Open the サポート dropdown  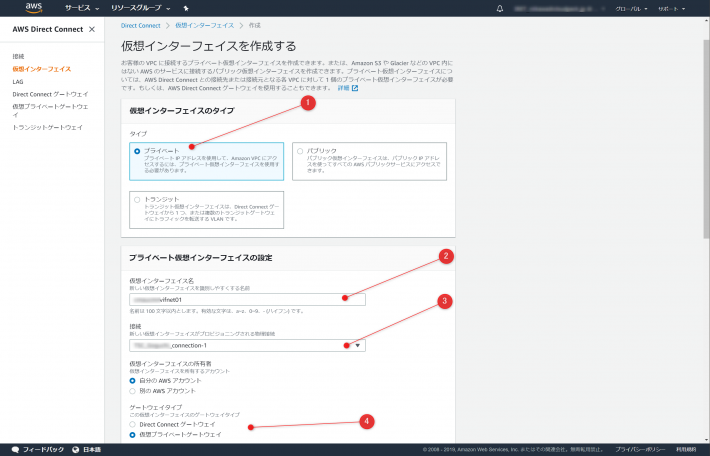(672, 9)
